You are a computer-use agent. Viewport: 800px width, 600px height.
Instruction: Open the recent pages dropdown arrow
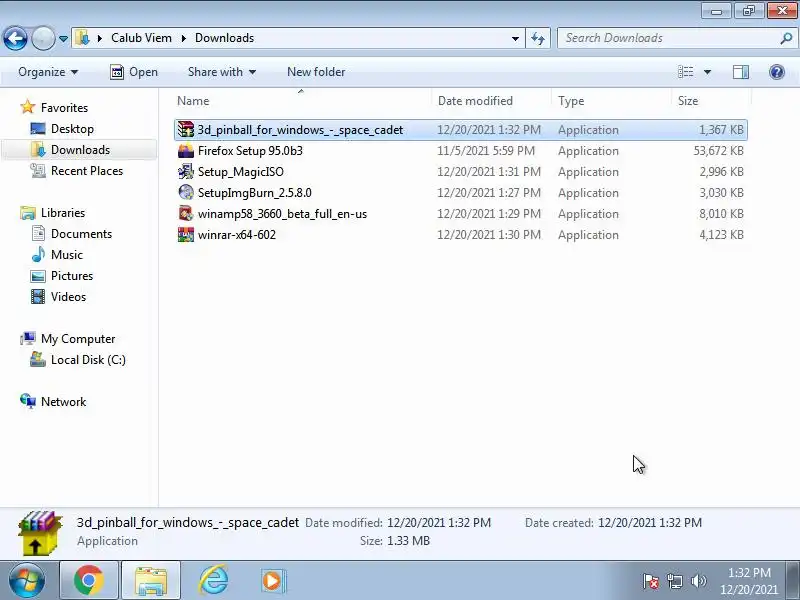click(63, 39)
